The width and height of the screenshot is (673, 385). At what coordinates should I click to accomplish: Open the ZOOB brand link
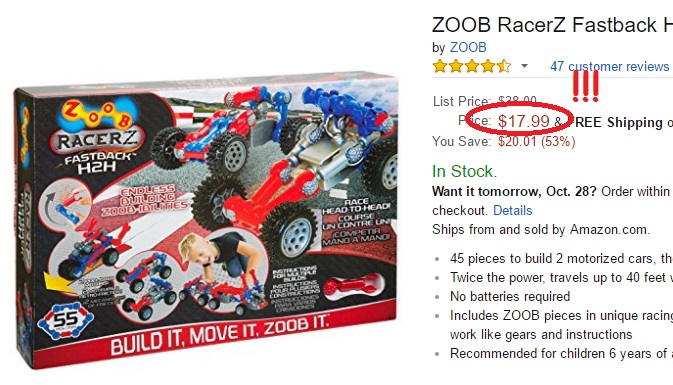point(468,47)
